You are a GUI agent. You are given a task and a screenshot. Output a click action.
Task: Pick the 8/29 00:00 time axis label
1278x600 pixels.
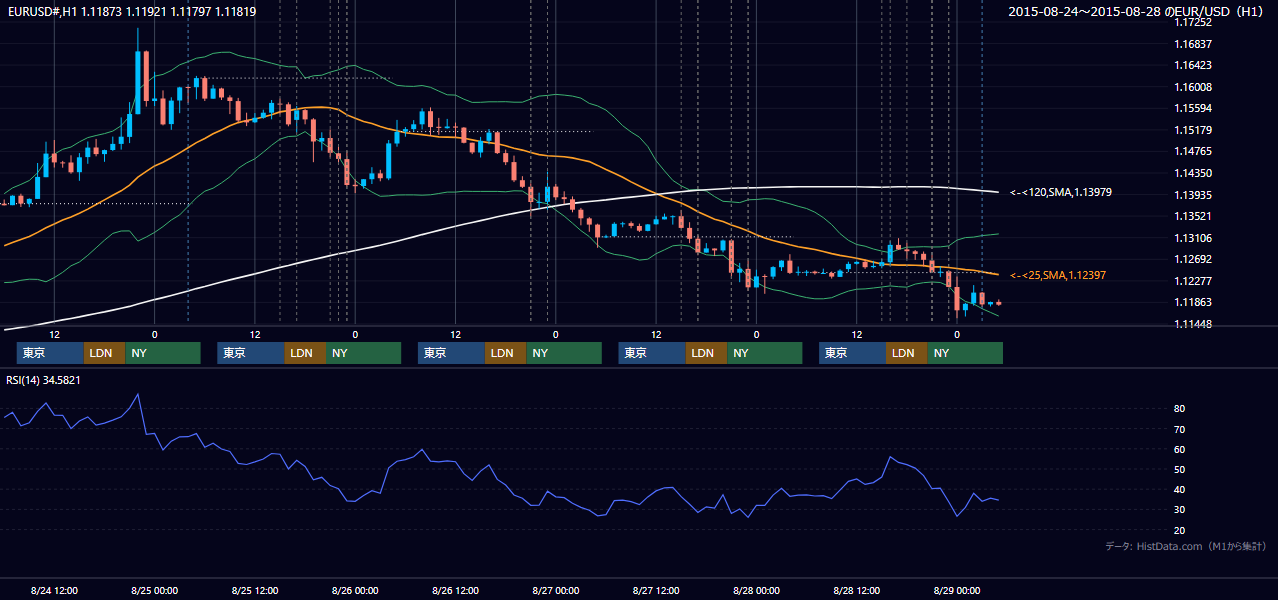[957, 590]
